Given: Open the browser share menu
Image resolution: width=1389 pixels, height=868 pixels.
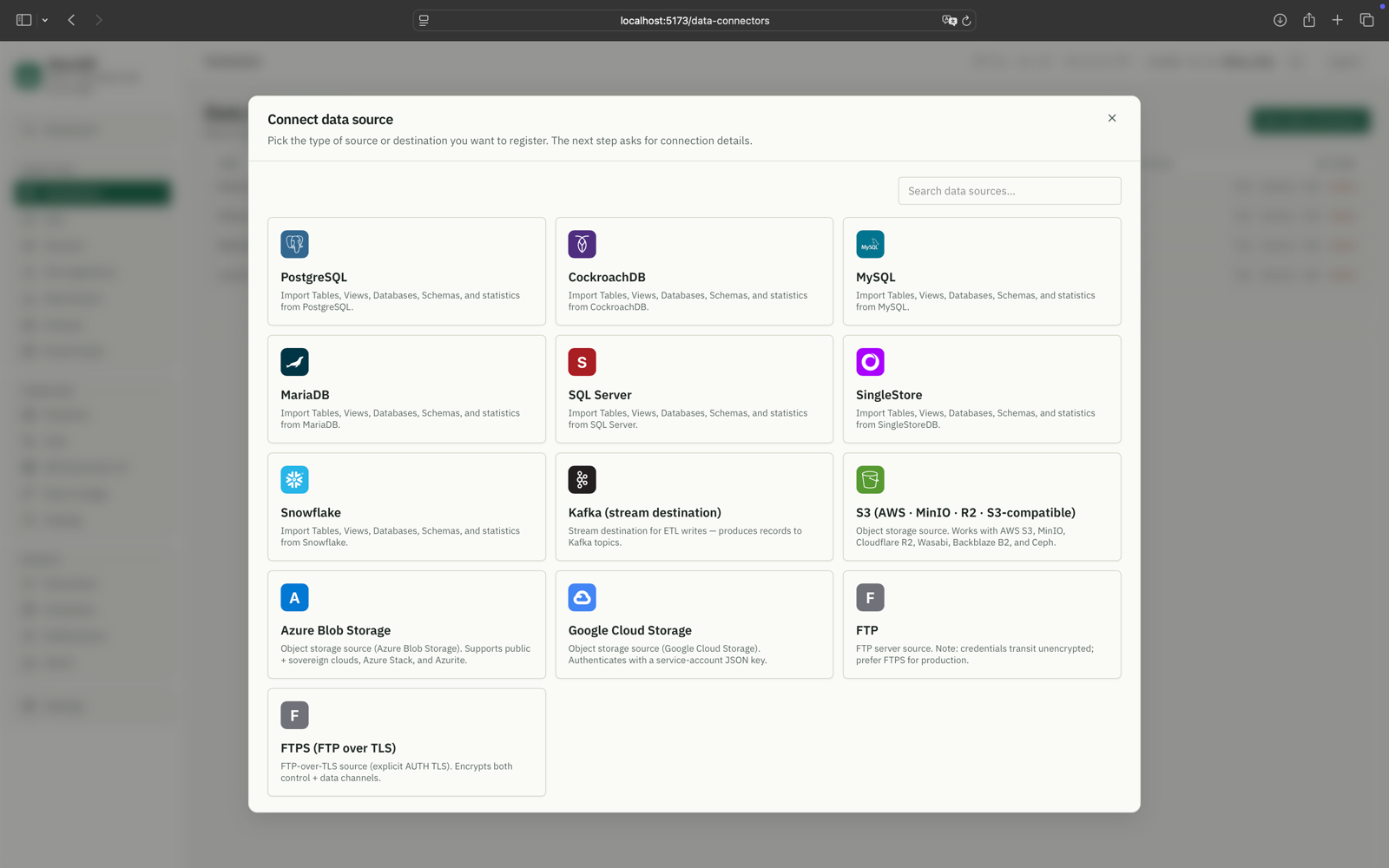Looking at the screenshot, I should [x=1309, y=20].
